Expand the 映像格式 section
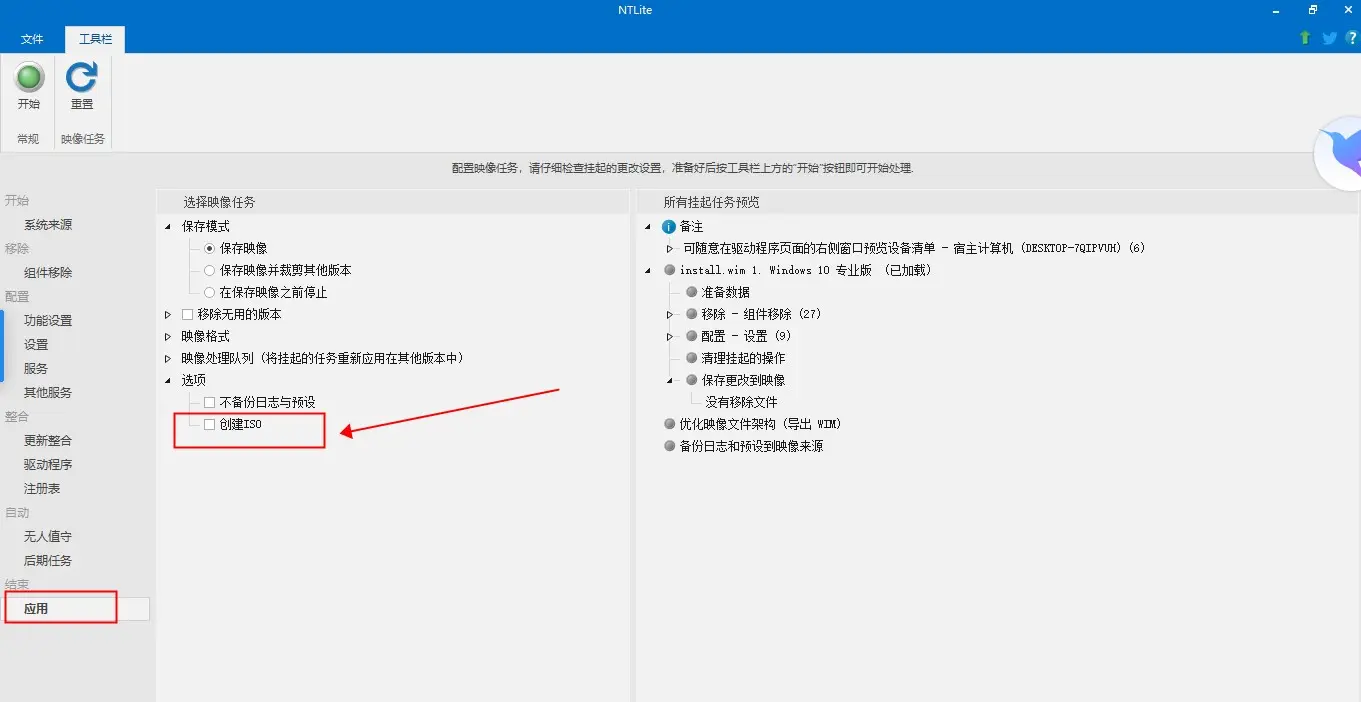The width and height of the screenshot is (1361, 702). point(168,336)
